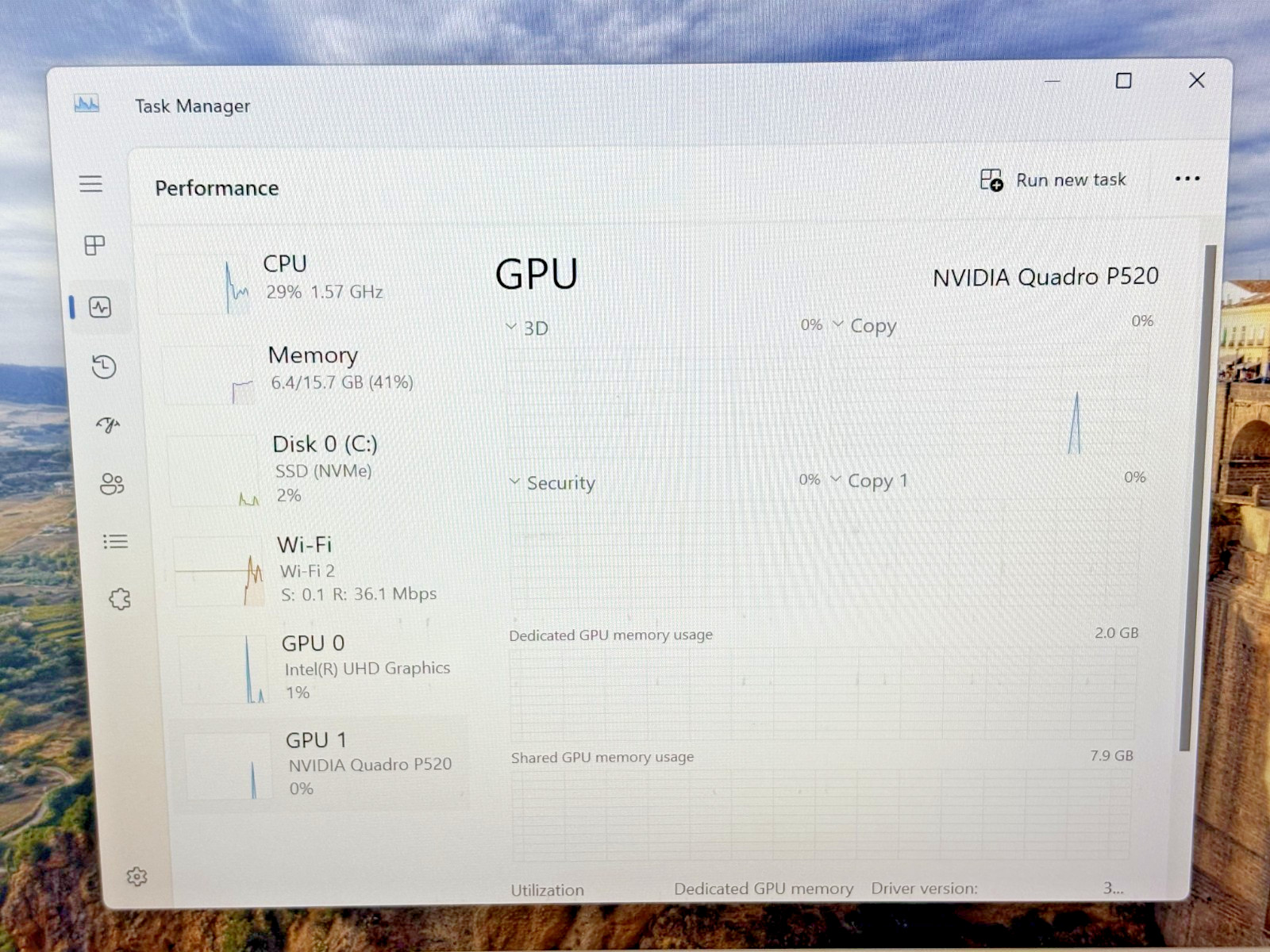Click the Wi-Fi mini graph thumbnail
Image resolution: width=1270 pixels, height=952 pixels.
[219, 571]
